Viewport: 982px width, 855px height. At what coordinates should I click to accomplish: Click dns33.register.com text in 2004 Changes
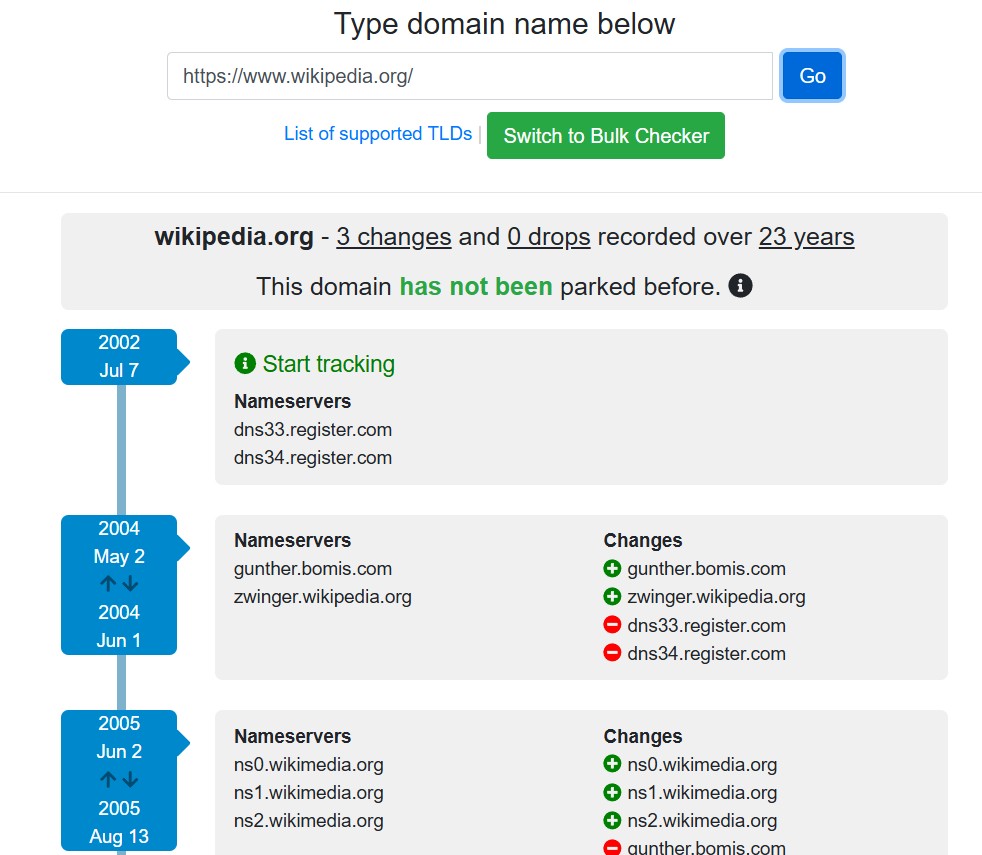706,626
